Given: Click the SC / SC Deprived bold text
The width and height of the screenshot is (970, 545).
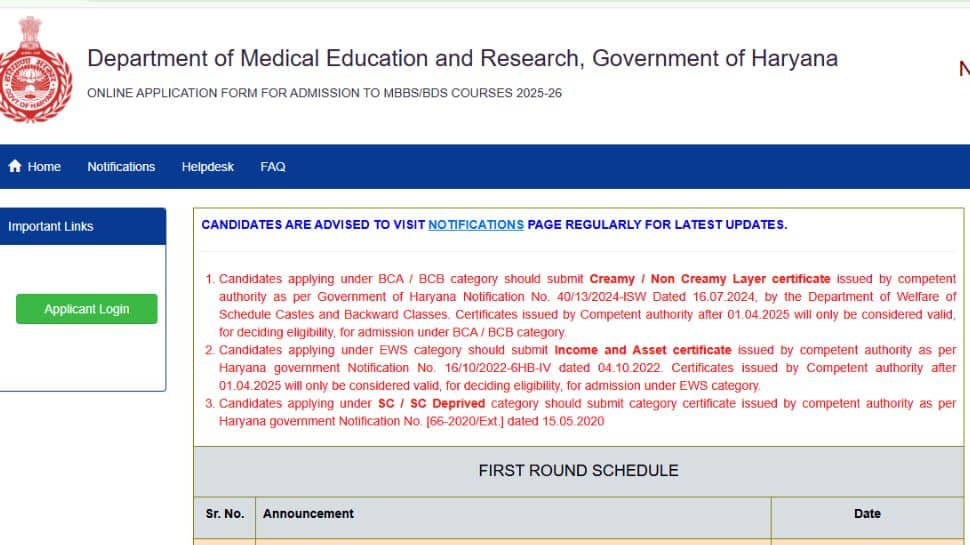Looking at the screenshot, I should [431, 403].
